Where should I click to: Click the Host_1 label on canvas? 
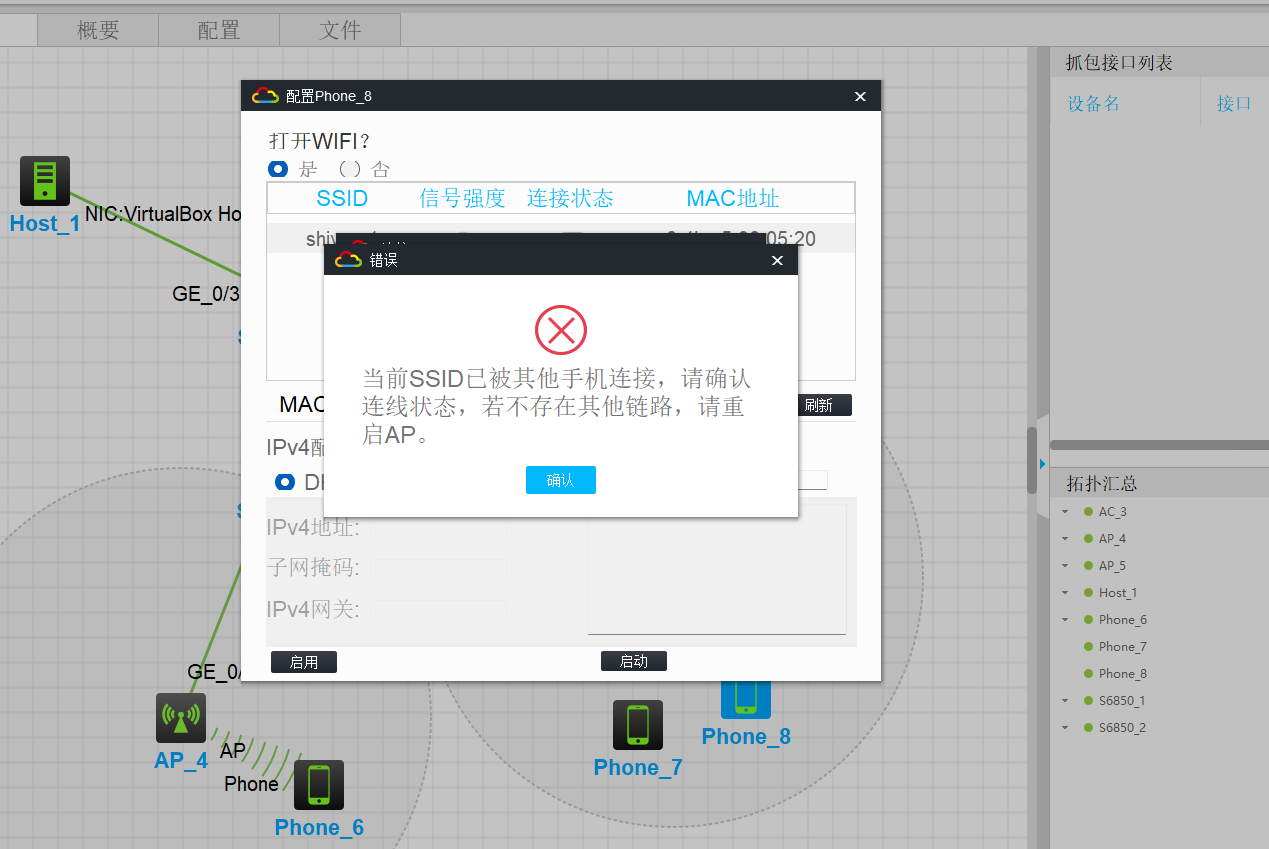tap(45, 223)
